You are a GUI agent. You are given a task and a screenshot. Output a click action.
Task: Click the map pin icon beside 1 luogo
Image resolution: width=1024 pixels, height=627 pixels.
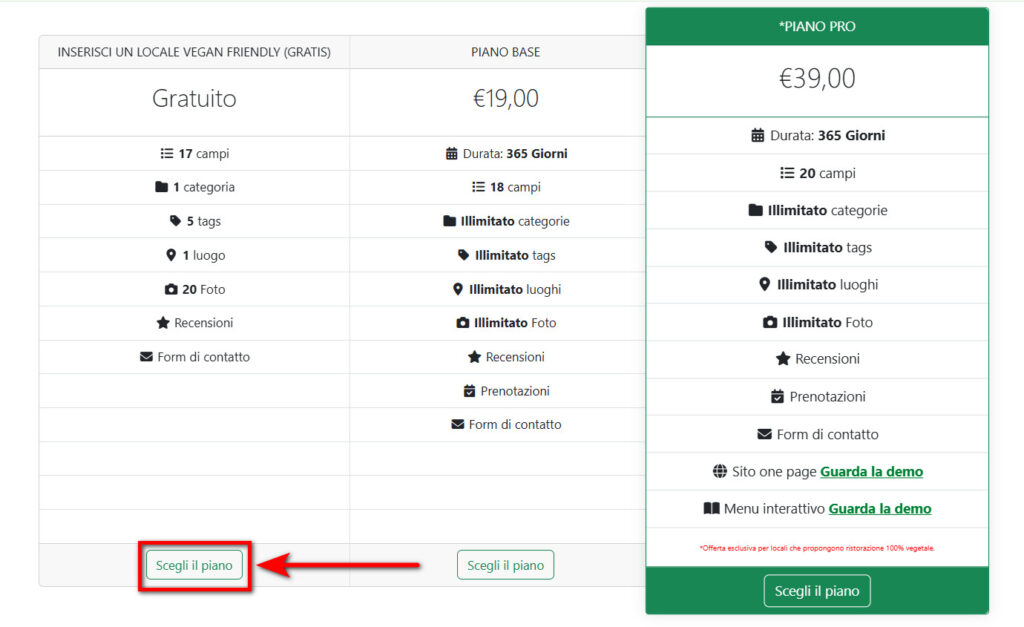[171, 255]
